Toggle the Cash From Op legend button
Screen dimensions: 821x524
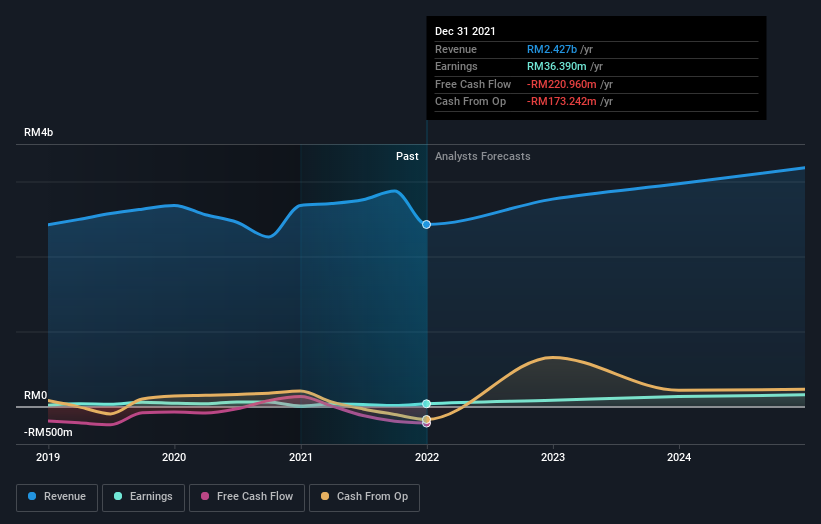(364, 497)
